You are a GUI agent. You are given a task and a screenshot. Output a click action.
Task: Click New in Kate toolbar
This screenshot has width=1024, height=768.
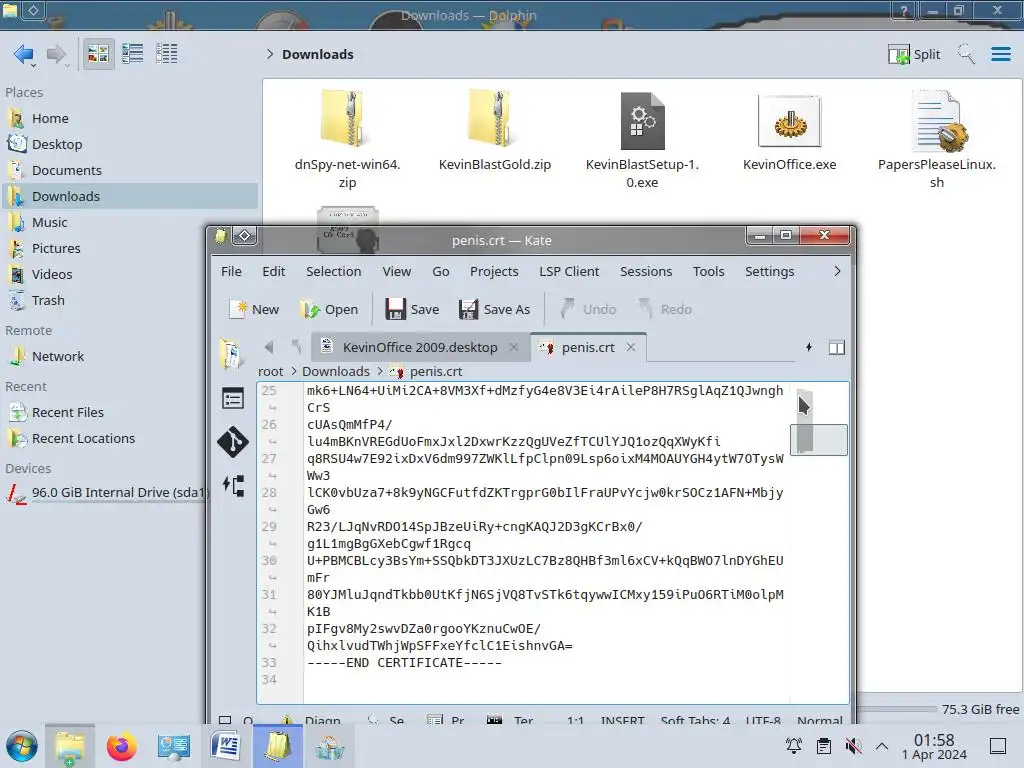point(255,310)
